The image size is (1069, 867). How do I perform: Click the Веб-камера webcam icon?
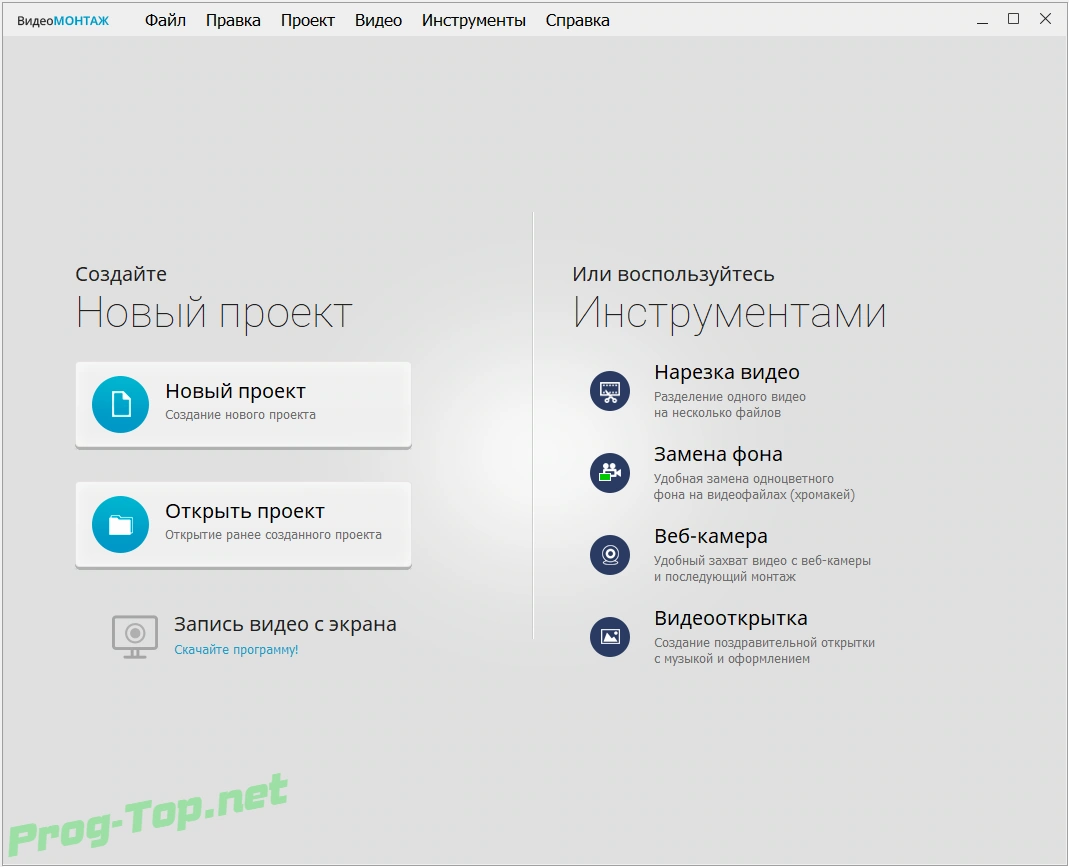(609, 554)
